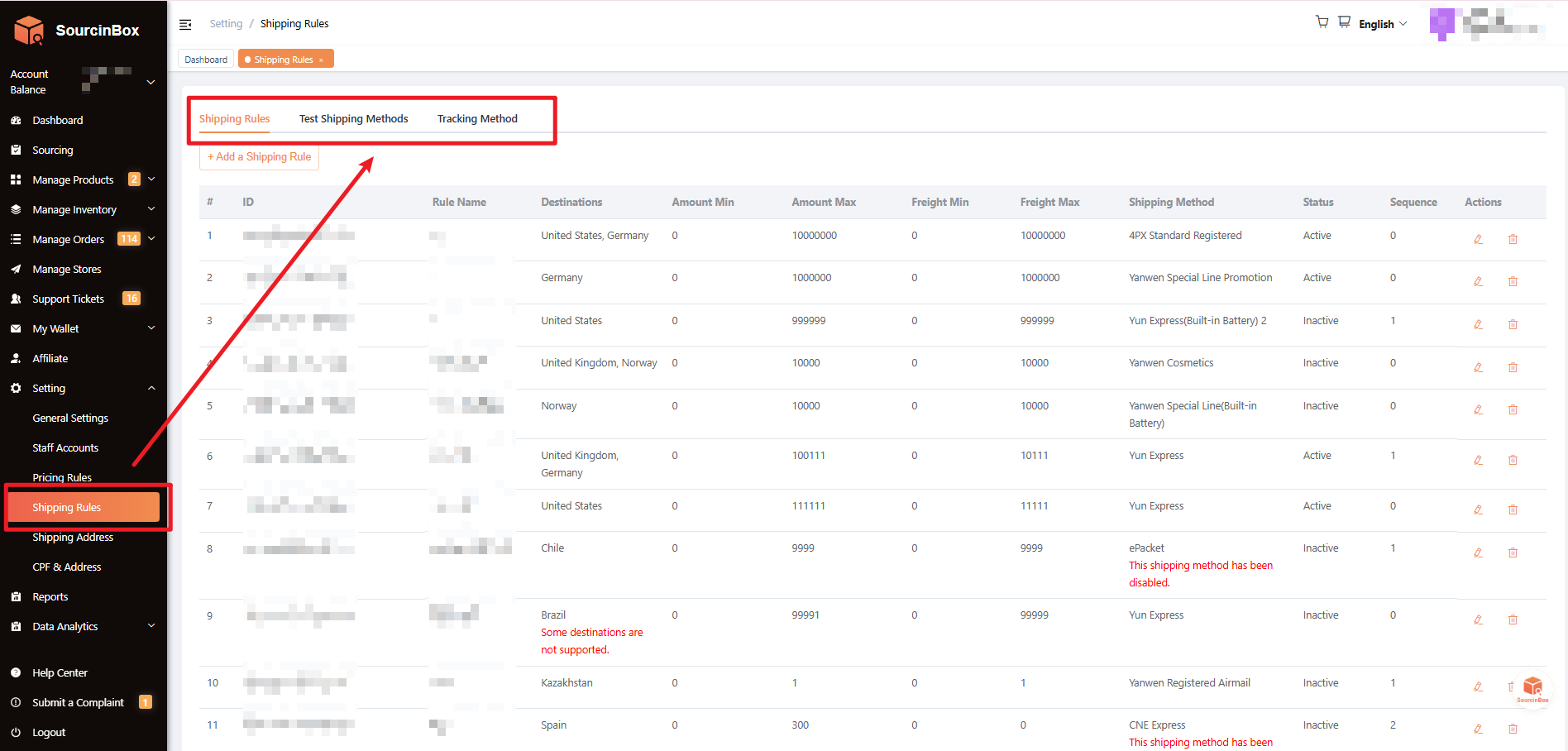Open Sourcing in the sidebar
Viewport: 1568px width, 751px height.
click(x=52, y=150)
